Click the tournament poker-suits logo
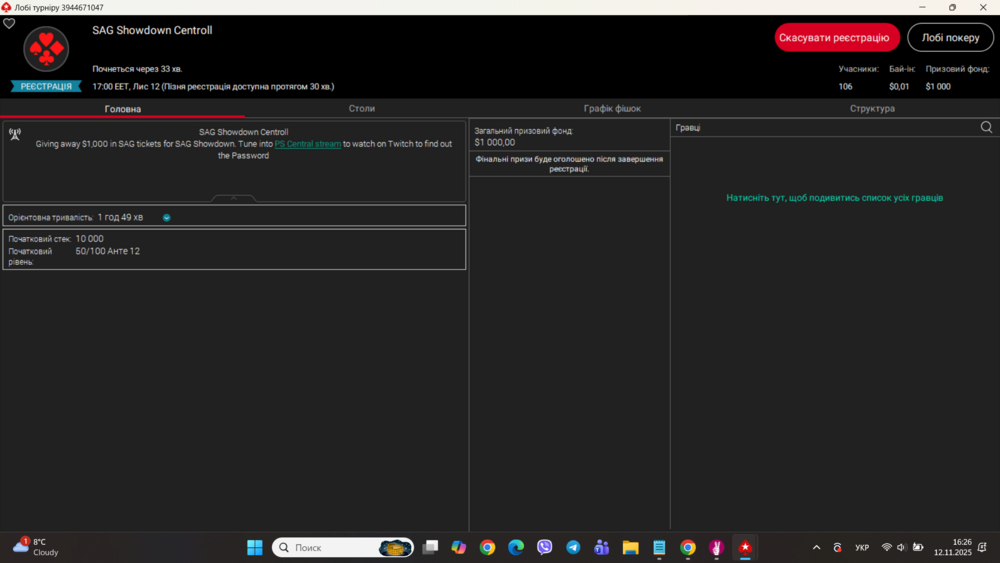 (x=46, y=49)
